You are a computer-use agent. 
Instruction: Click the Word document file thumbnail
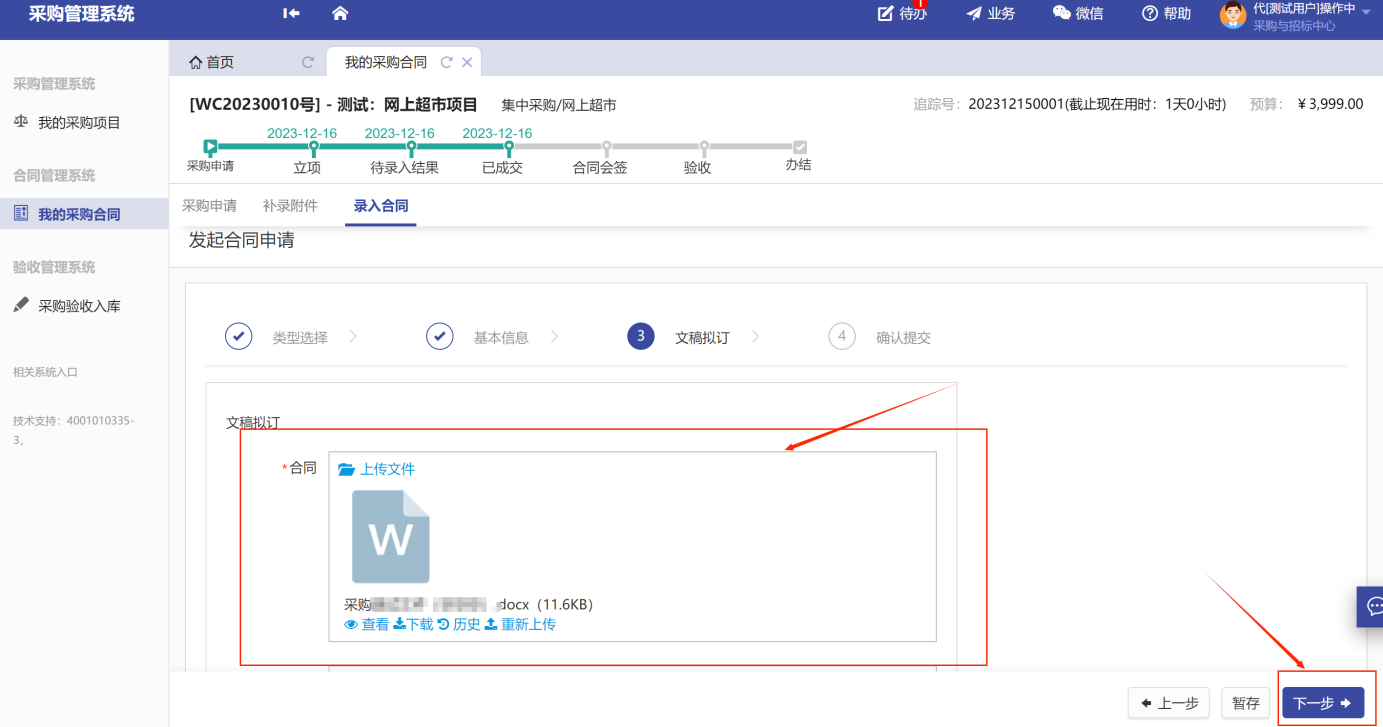[x=390, y=537]
